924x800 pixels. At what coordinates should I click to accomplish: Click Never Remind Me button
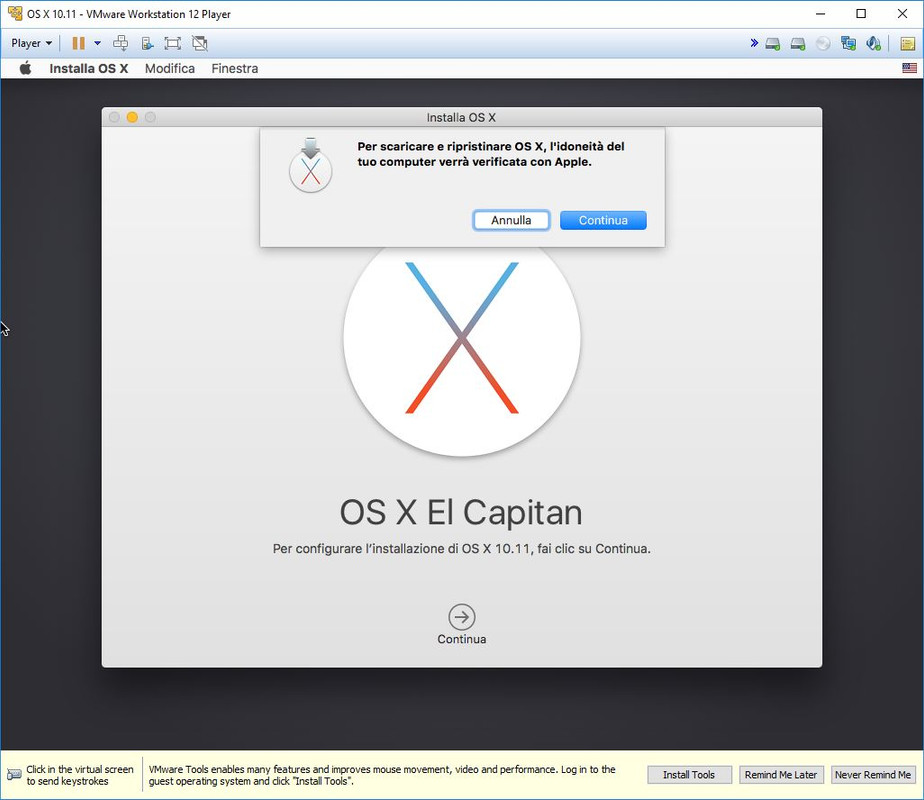(873, 775)
